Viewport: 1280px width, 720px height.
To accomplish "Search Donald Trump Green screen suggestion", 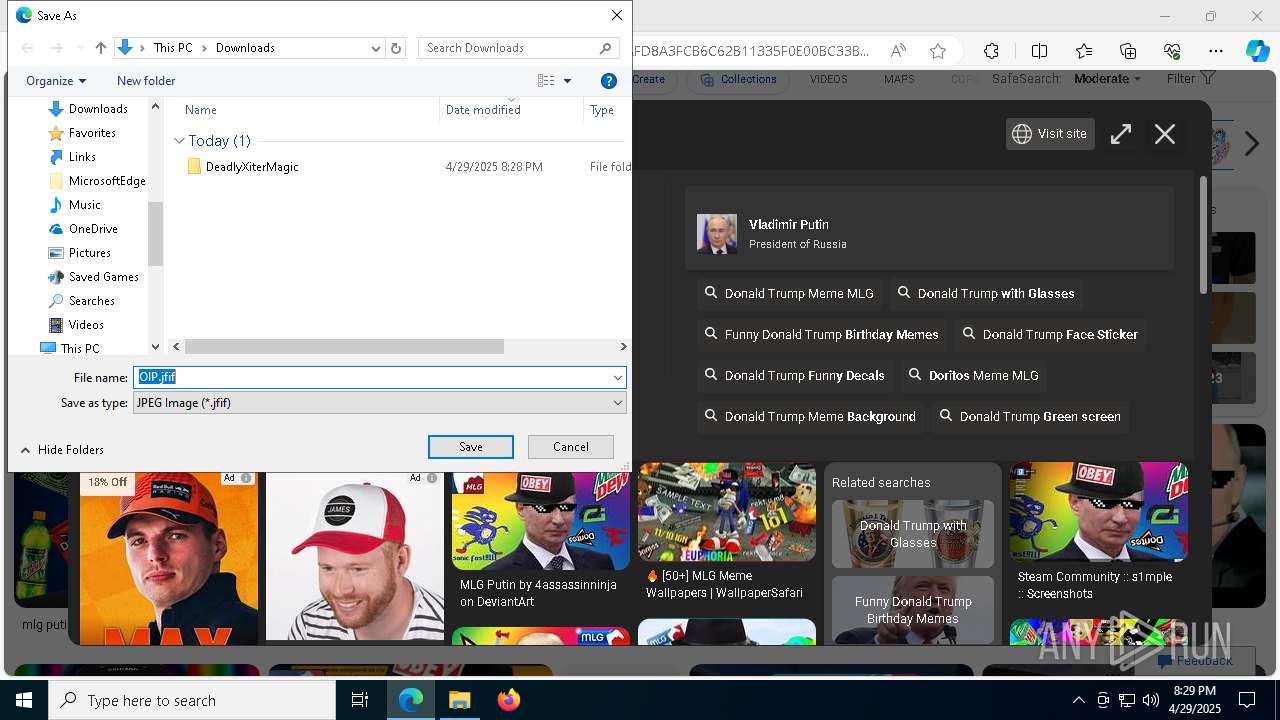I will coord(1030,417).
